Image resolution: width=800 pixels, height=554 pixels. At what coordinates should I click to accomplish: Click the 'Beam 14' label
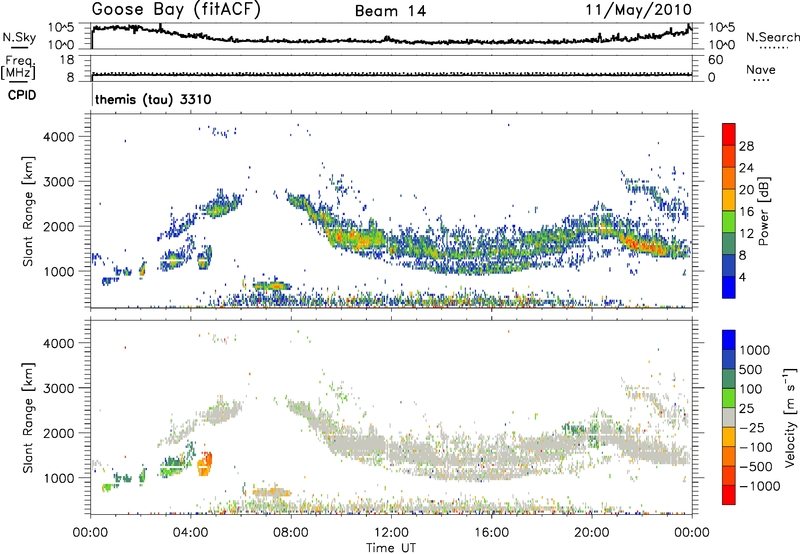tap(390, 11)
